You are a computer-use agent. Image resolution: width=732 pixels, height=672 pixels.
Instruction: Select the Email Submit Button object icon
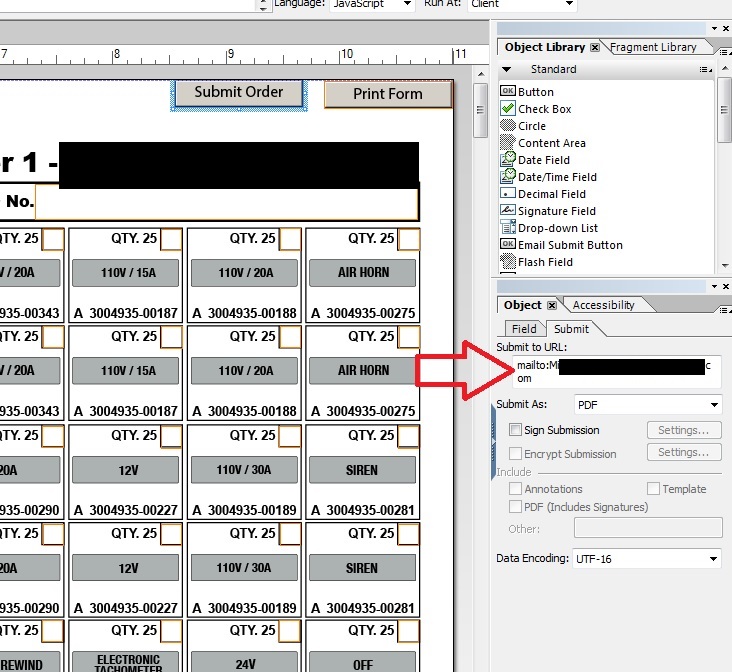507,244
